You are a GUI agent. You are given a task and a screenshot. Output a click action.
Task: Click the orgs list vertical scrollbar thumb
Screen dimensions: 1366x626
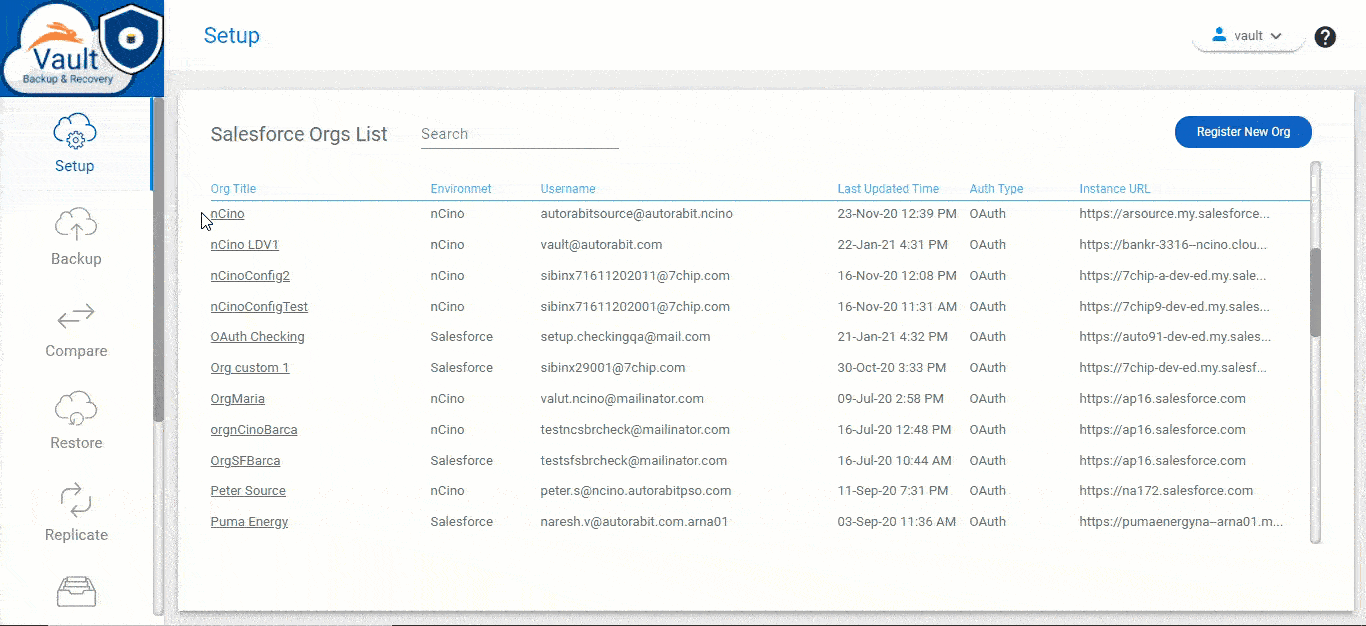[1315, 292]
